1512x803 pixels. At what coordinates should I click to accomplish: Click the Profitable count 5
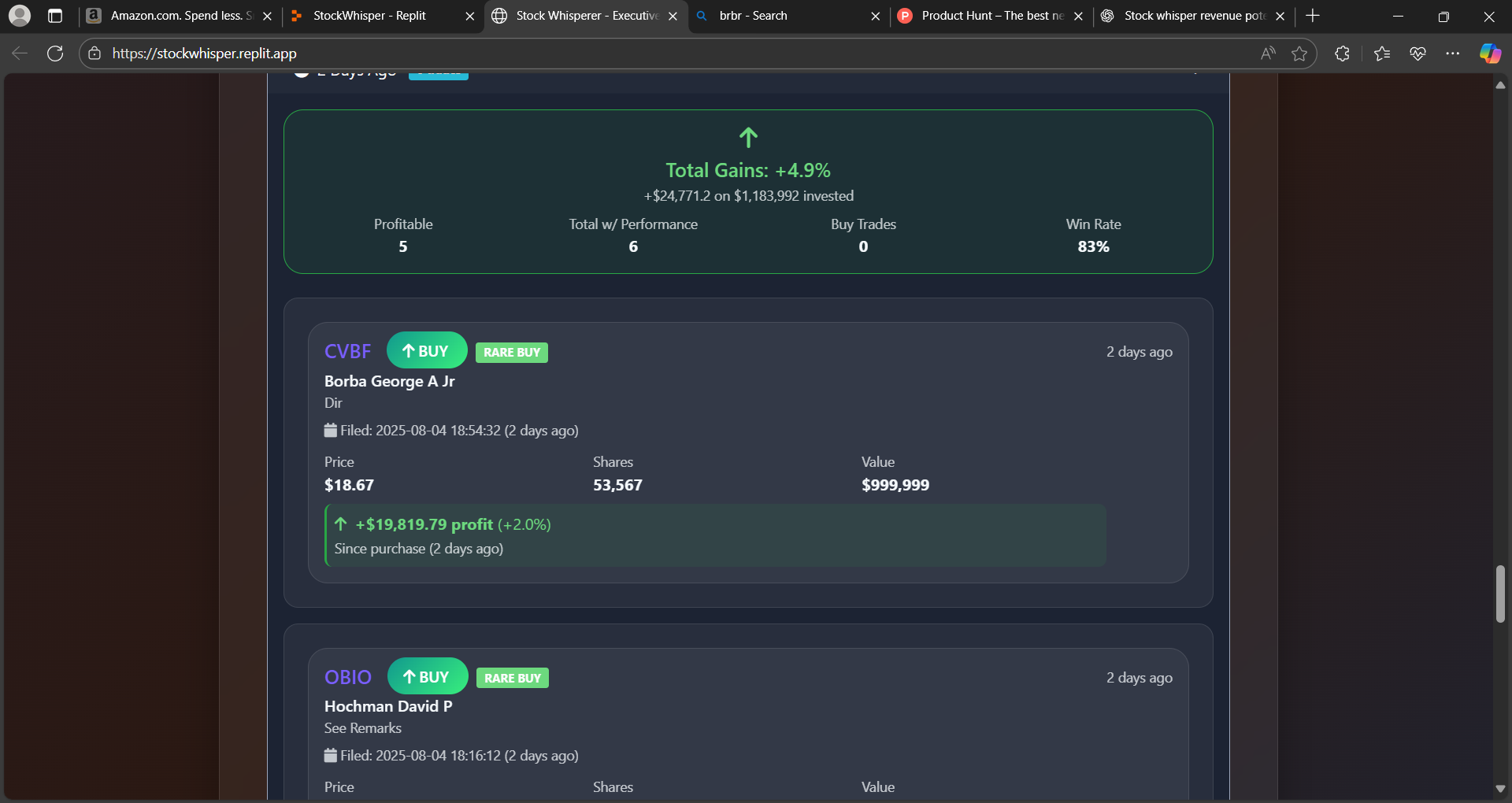coord(403,246)
